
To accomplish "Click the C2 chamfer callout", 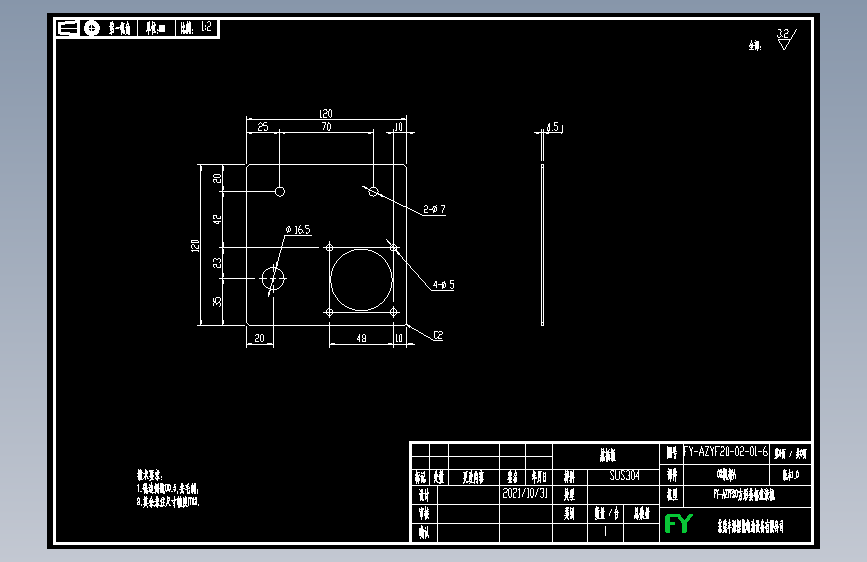I will (x=438, y=335).
